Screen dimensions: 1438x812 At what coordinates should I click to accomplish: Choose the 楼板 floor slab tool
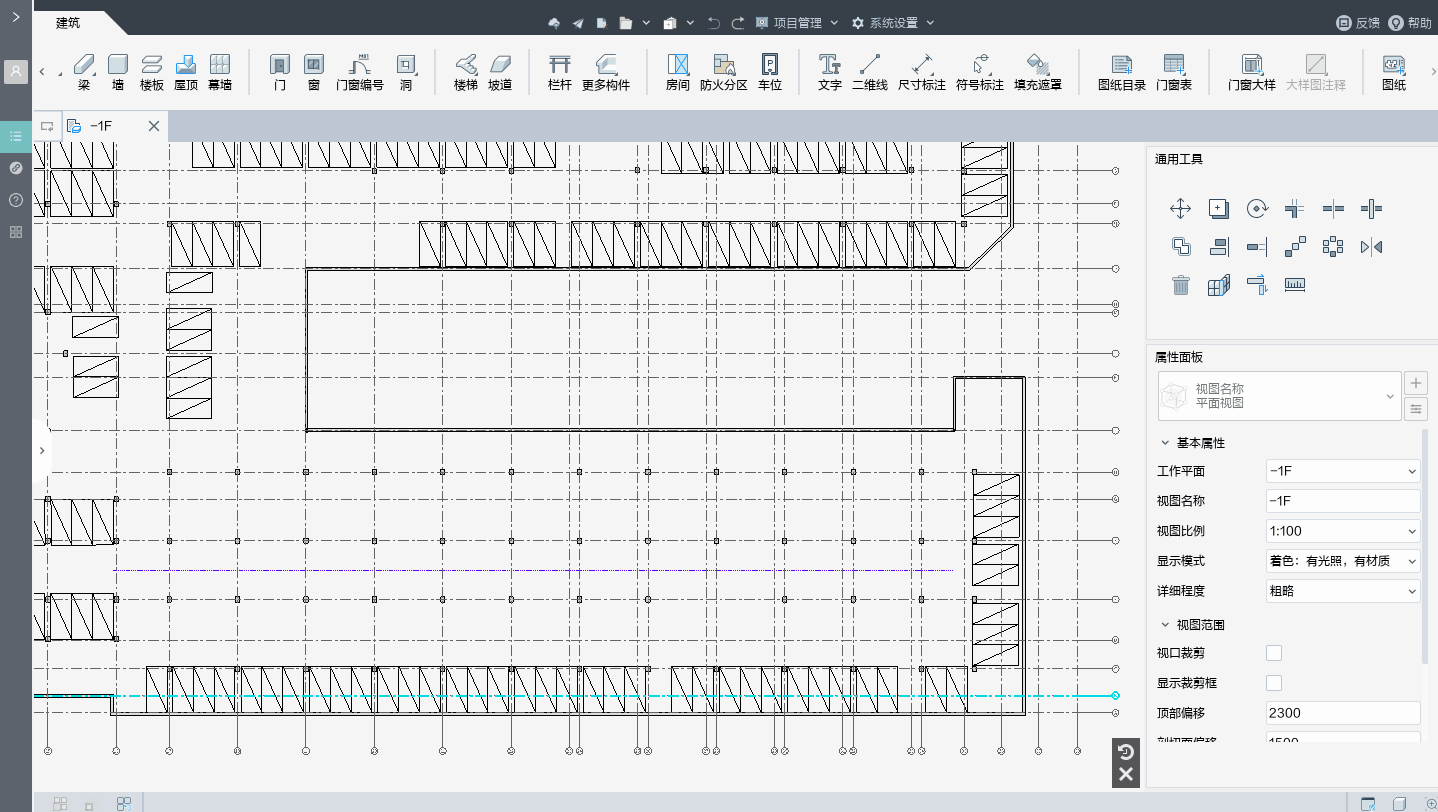(152, 73)
